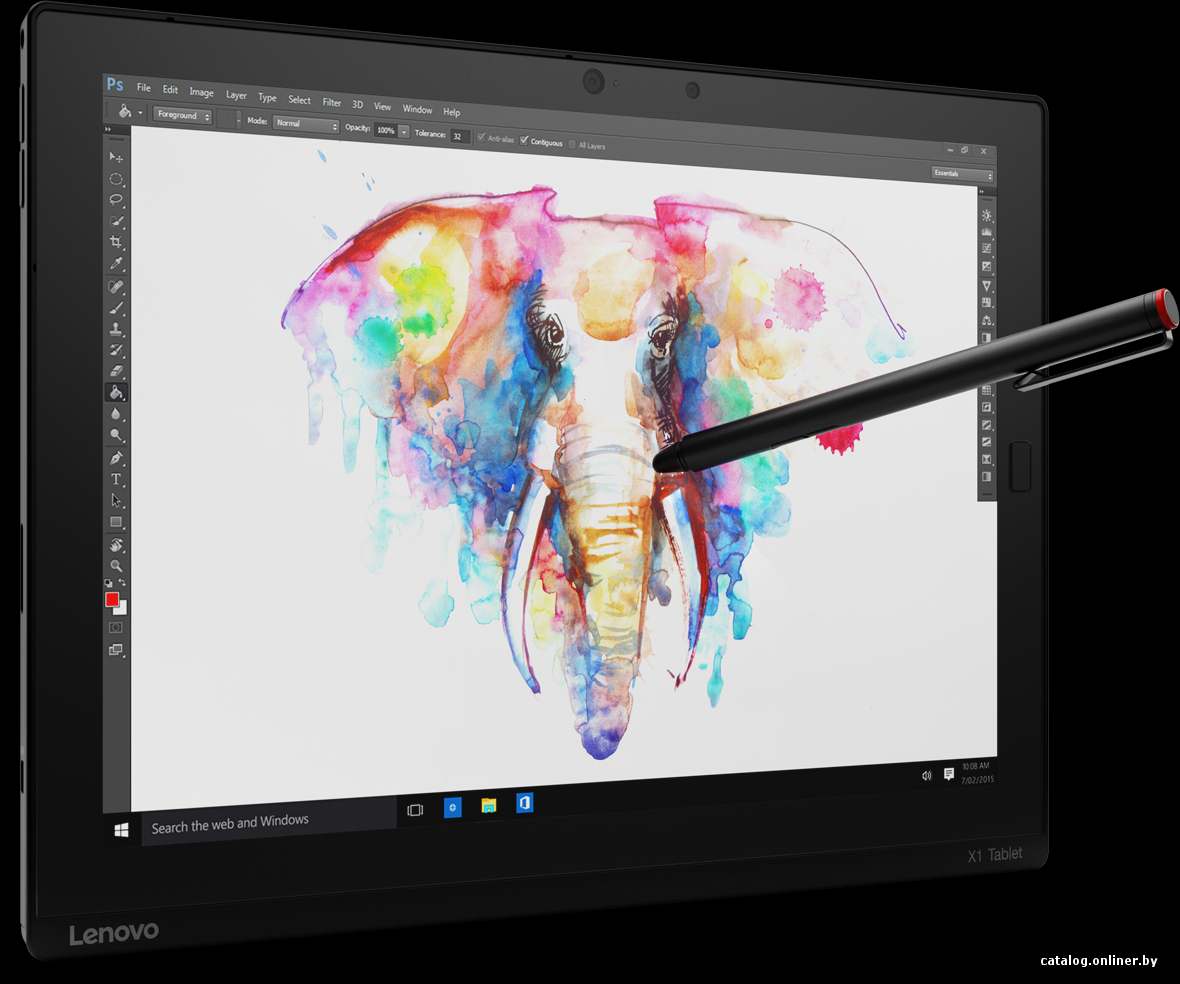The width and height of the screenshot is (1180, 984).
Task: Open the Image menu
Action: (x=202, y=93)
